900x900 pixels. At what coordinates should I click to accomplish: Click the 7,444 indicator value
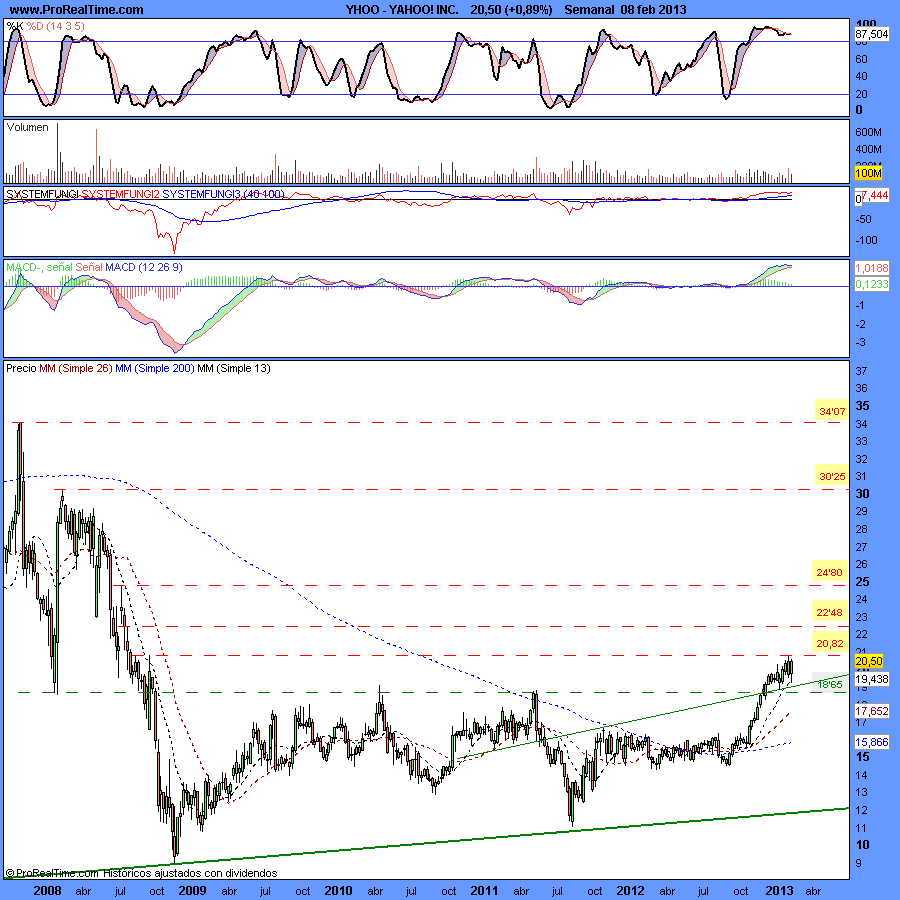tap(875, 195)
